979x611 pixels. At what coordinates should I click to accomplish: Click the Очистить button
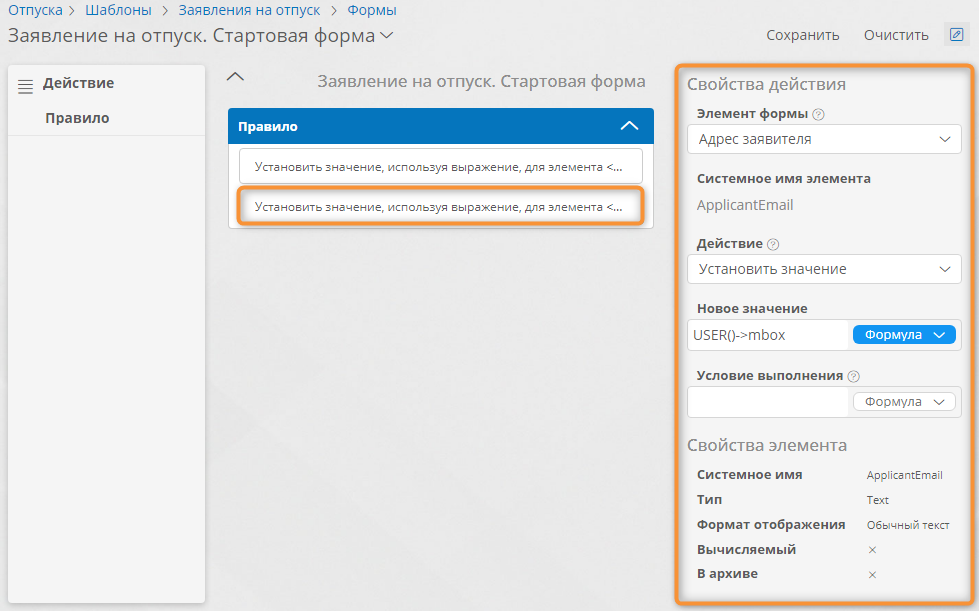point(896,35)
